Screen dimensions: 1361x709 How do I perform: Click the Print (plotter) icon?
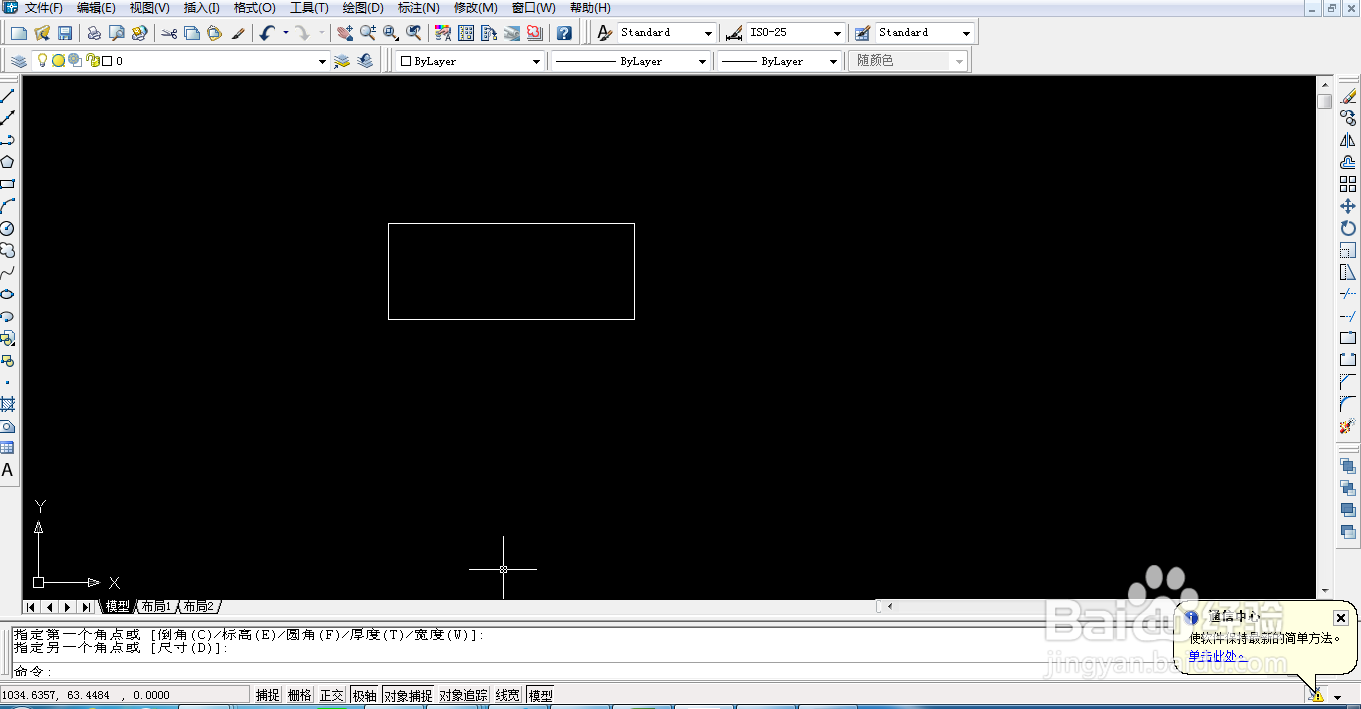point(93,33)
